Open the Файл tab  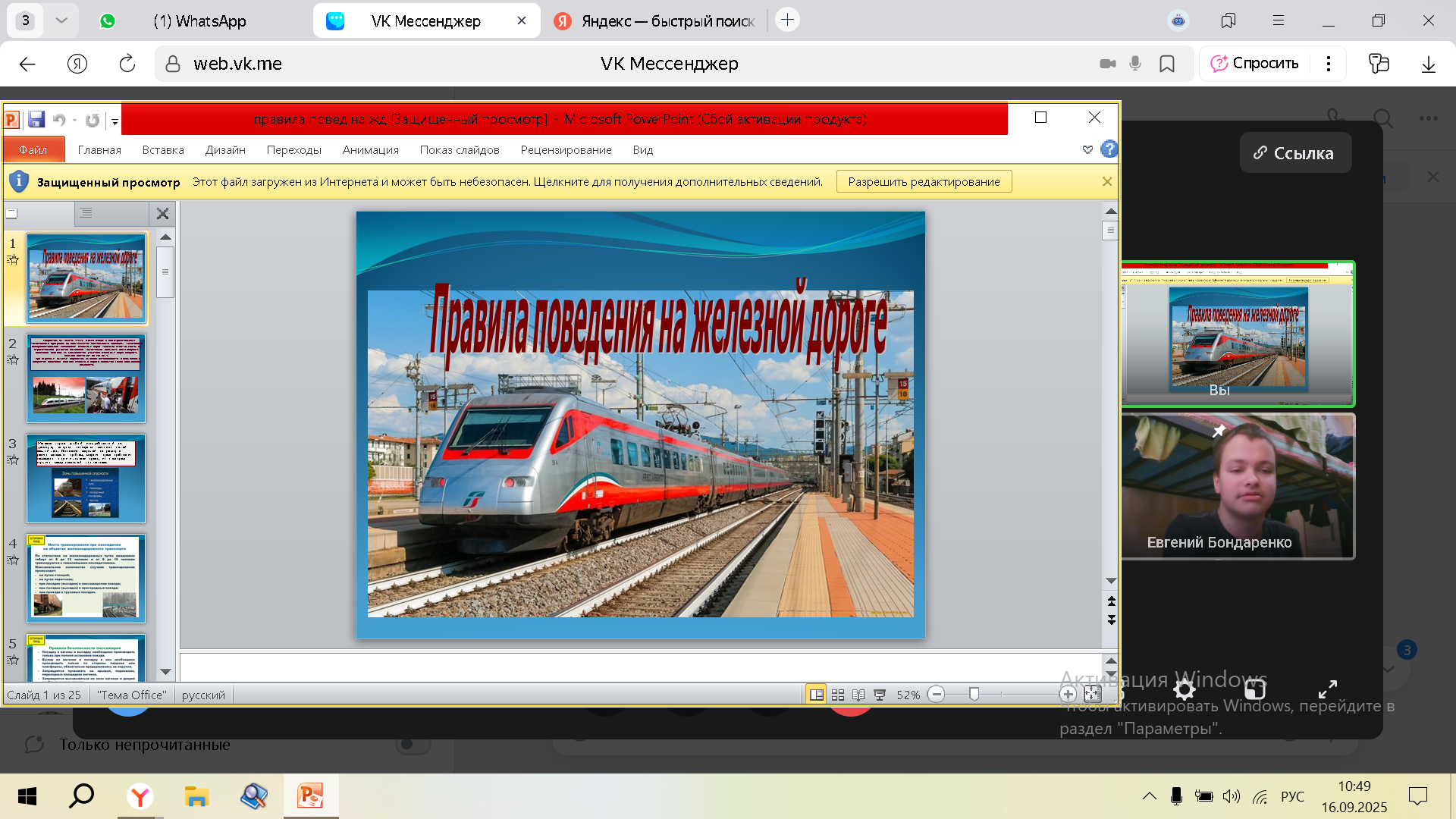tap(33, 149)
